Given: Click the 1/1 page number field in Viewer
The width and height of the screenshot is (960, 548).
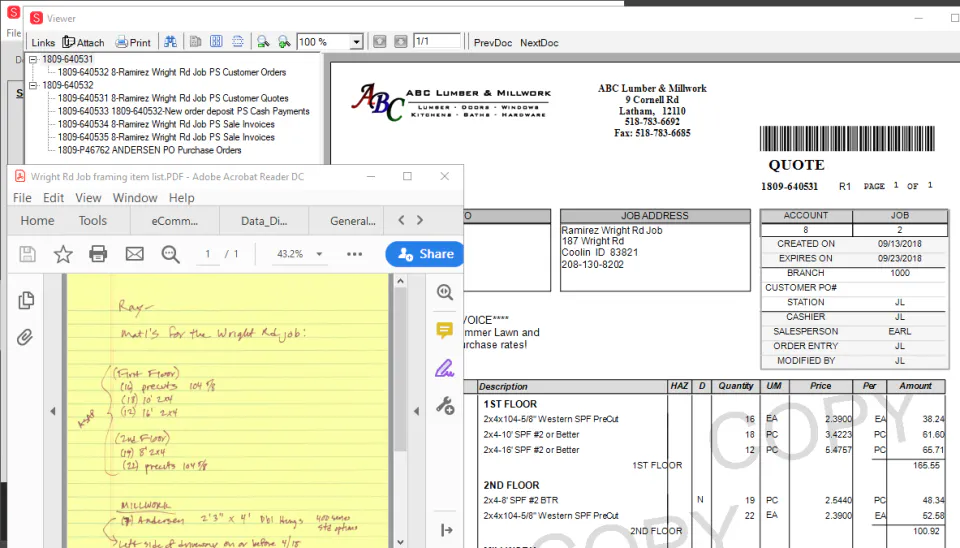Looking at the screenshot, I should coord(437,41).
